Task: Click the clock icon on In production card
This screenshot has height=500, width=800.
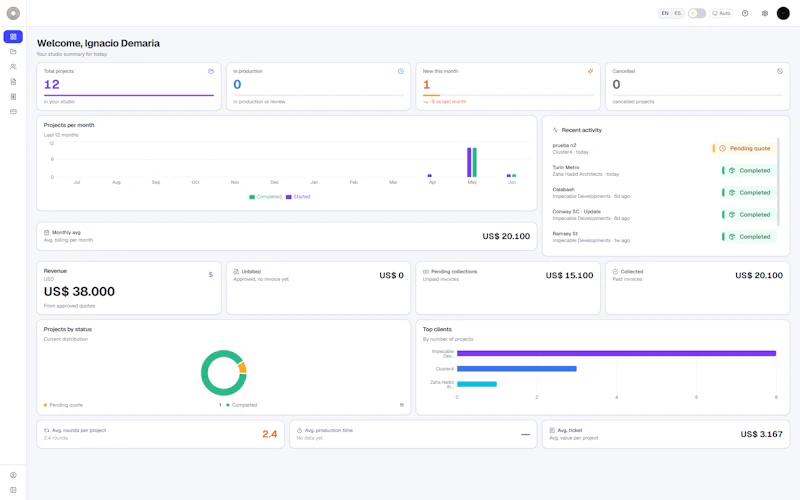Action: pos(401,71)
